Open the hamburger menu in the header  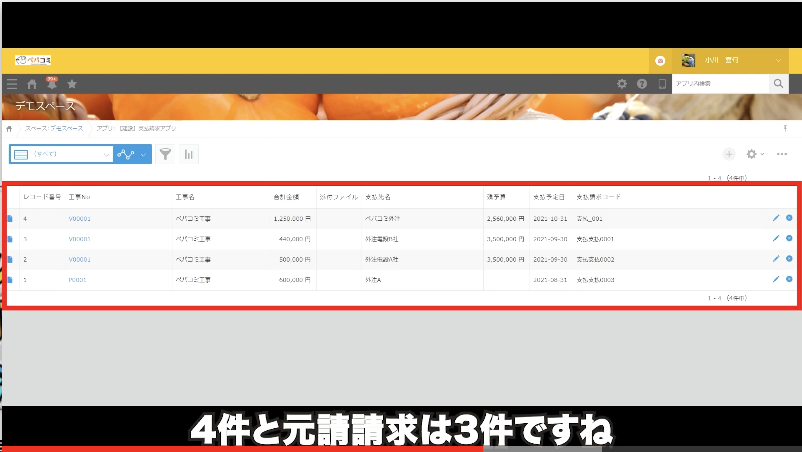click(x=12, y=84)
